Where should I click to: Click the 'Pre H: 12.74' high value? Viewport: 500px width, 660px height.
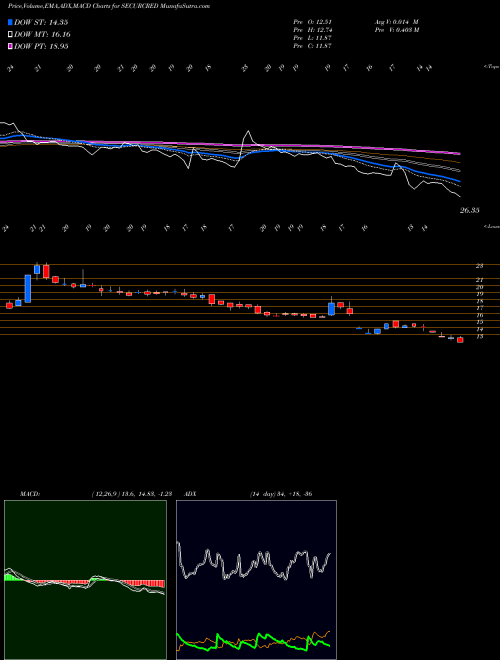coord(314,30)
